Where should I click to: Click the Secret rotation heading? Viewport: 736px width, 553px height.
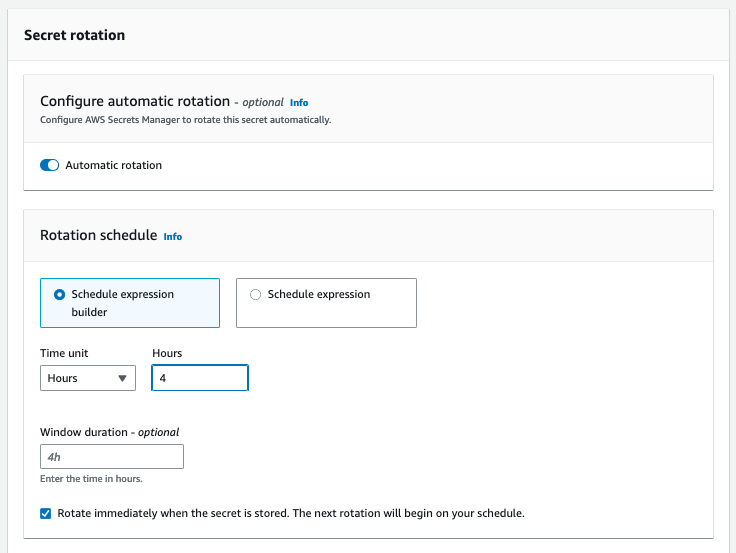75,35
